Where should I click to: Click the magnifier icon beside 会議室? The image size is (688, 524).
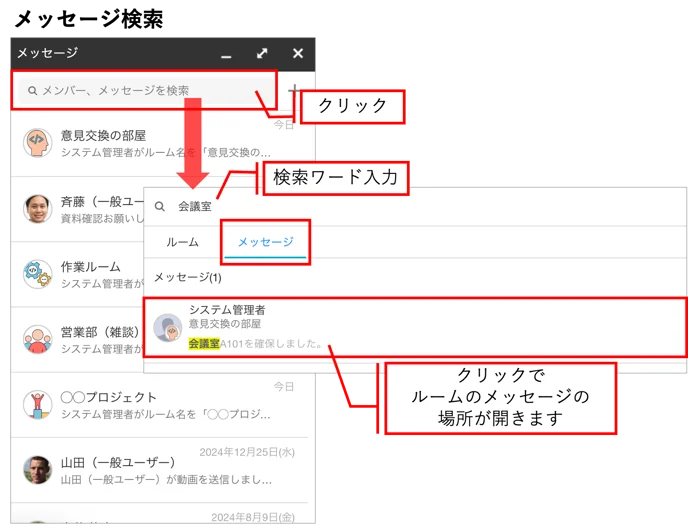(160, 206)
